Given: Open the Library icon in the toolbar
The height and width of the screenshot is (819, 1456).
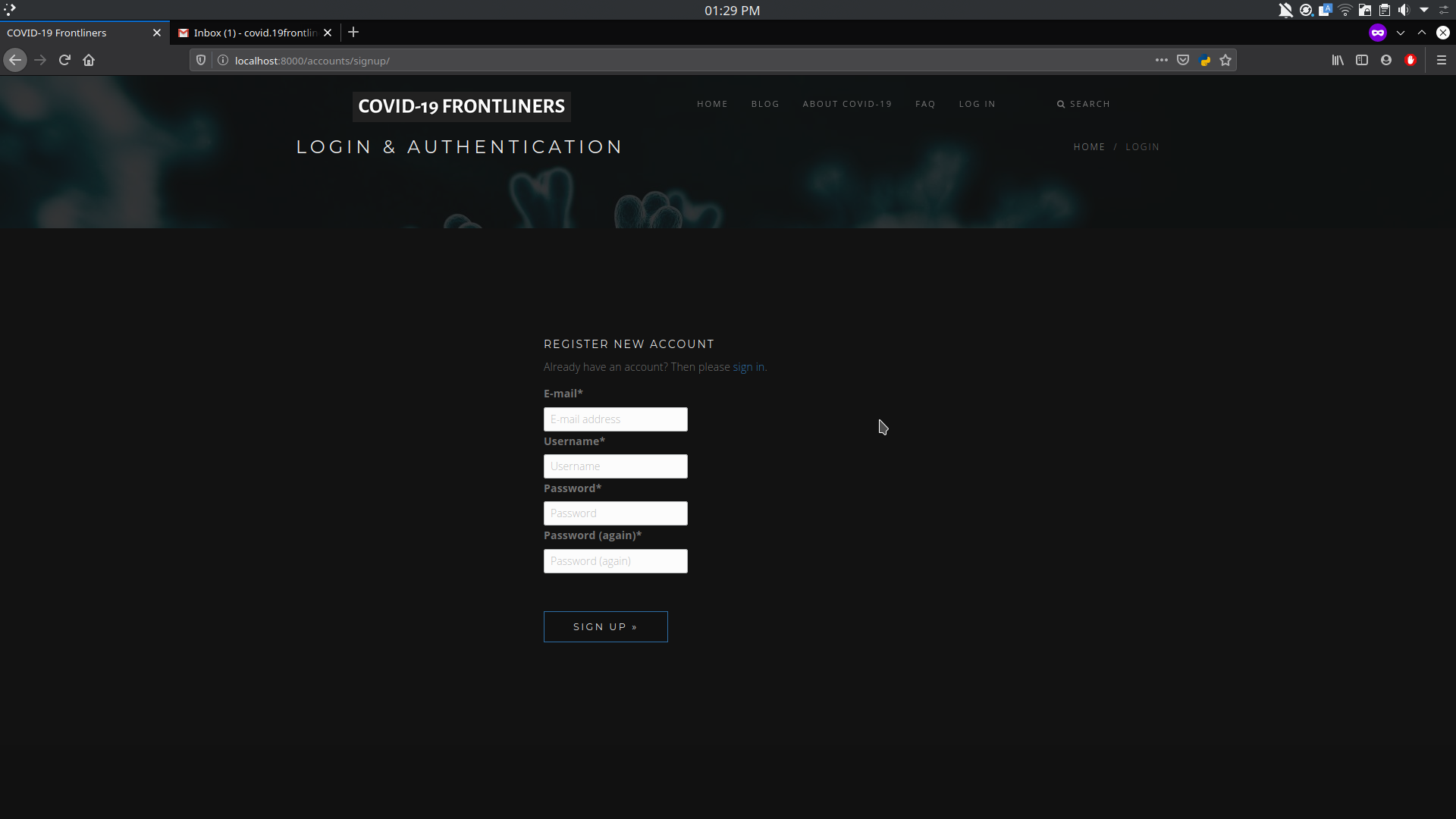Looking at the screenshot, I should (1338, 61).
